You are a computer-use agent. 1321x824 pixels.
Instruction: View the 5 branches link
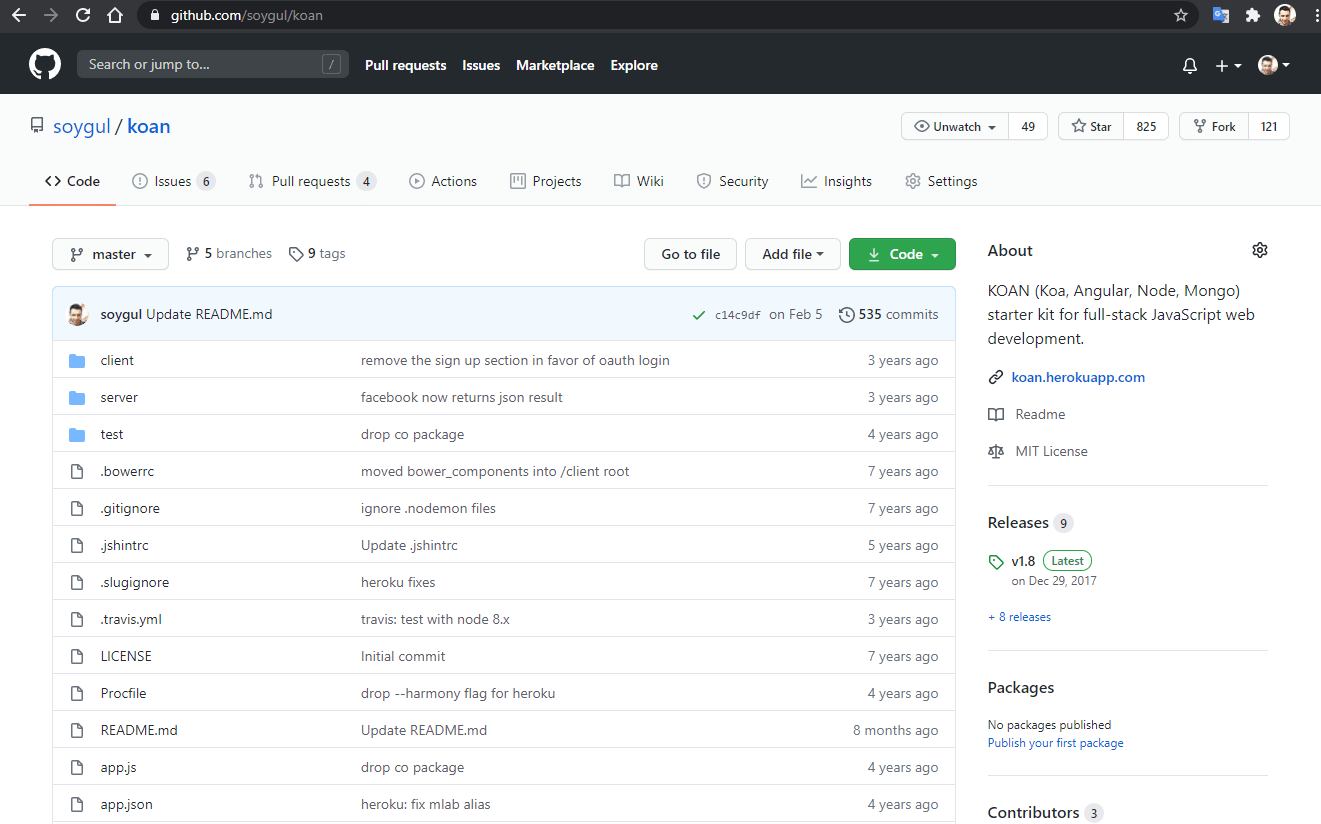click(229, 254)
